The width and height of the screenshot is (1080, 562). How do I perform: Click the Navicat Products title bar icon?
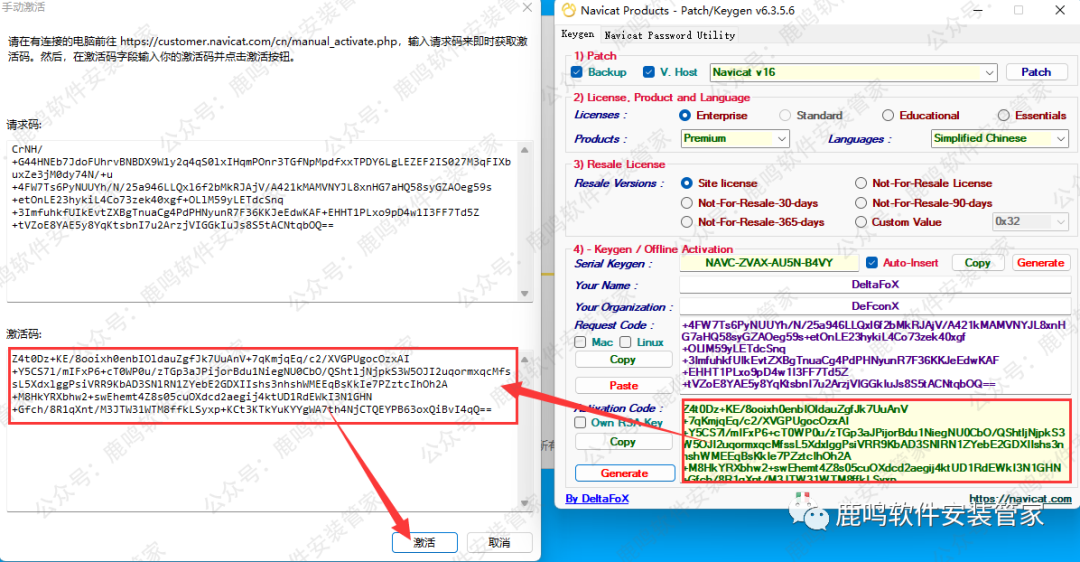[x=569, y=11]
